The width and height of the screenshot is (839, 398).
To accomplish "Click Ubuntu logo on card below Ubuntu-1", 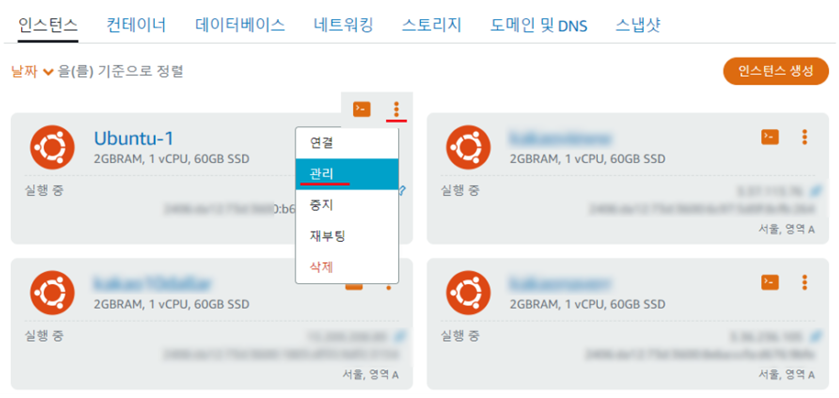I will click(x=52, y=293).
